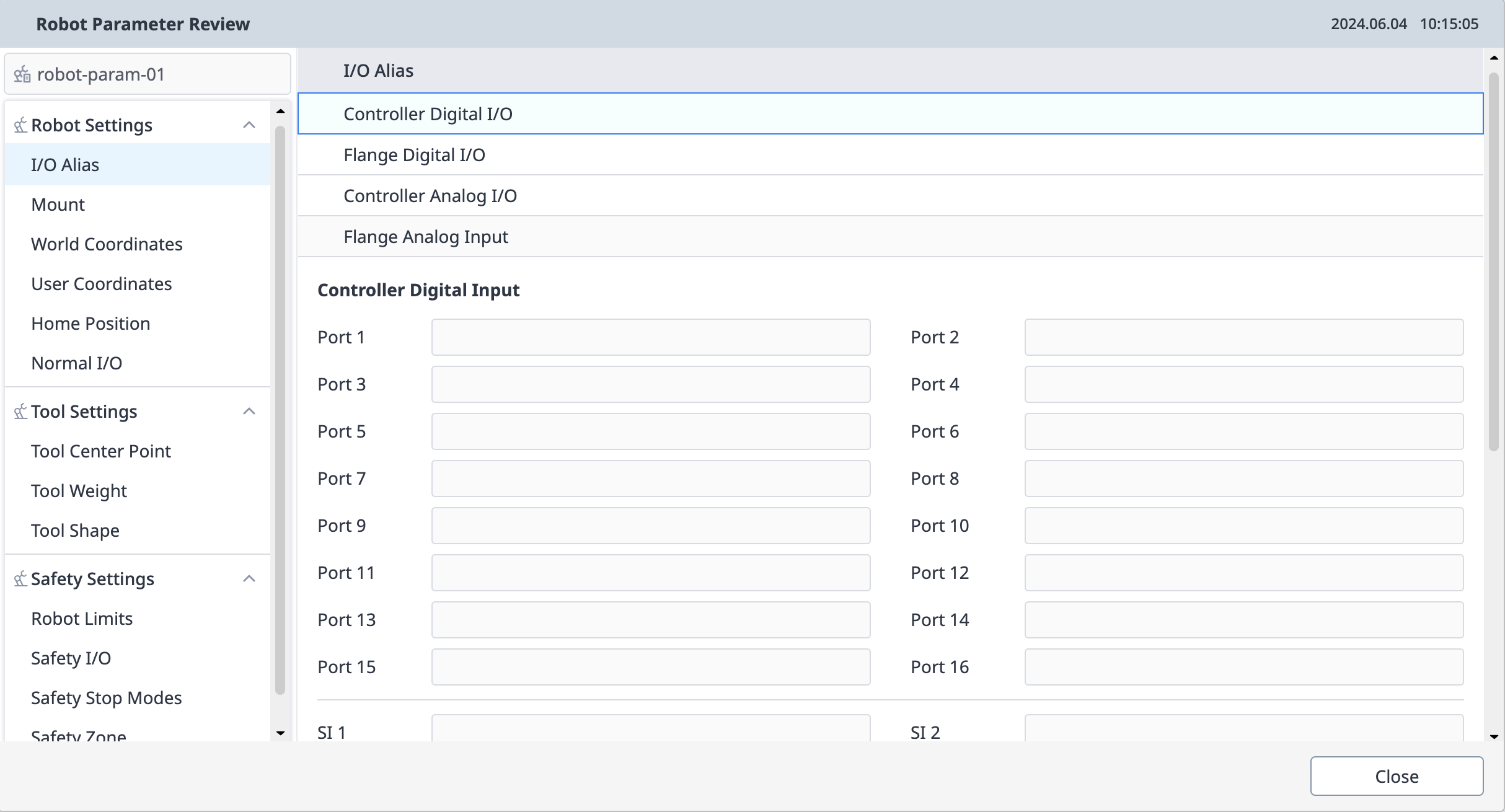Collapse the Tool Settings section chevron
The height and width of the screenshot is (812, 1505).
pos(249,412)
